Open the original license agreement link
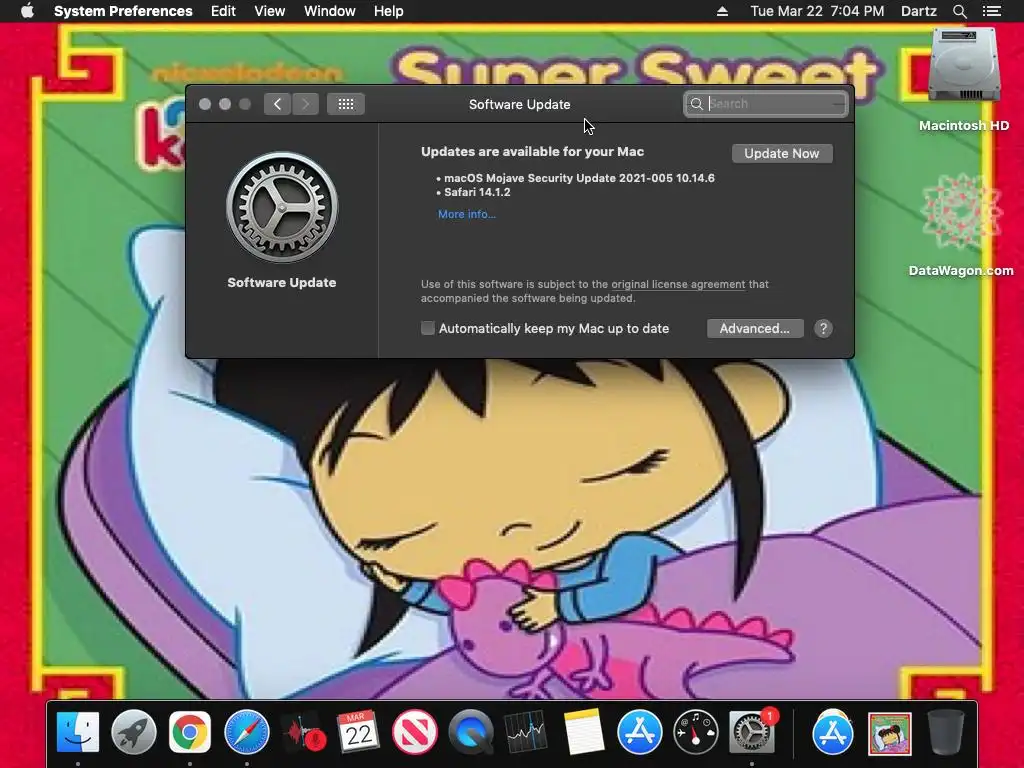This screenshot has height=768, width=1024. tap(678, 284)
